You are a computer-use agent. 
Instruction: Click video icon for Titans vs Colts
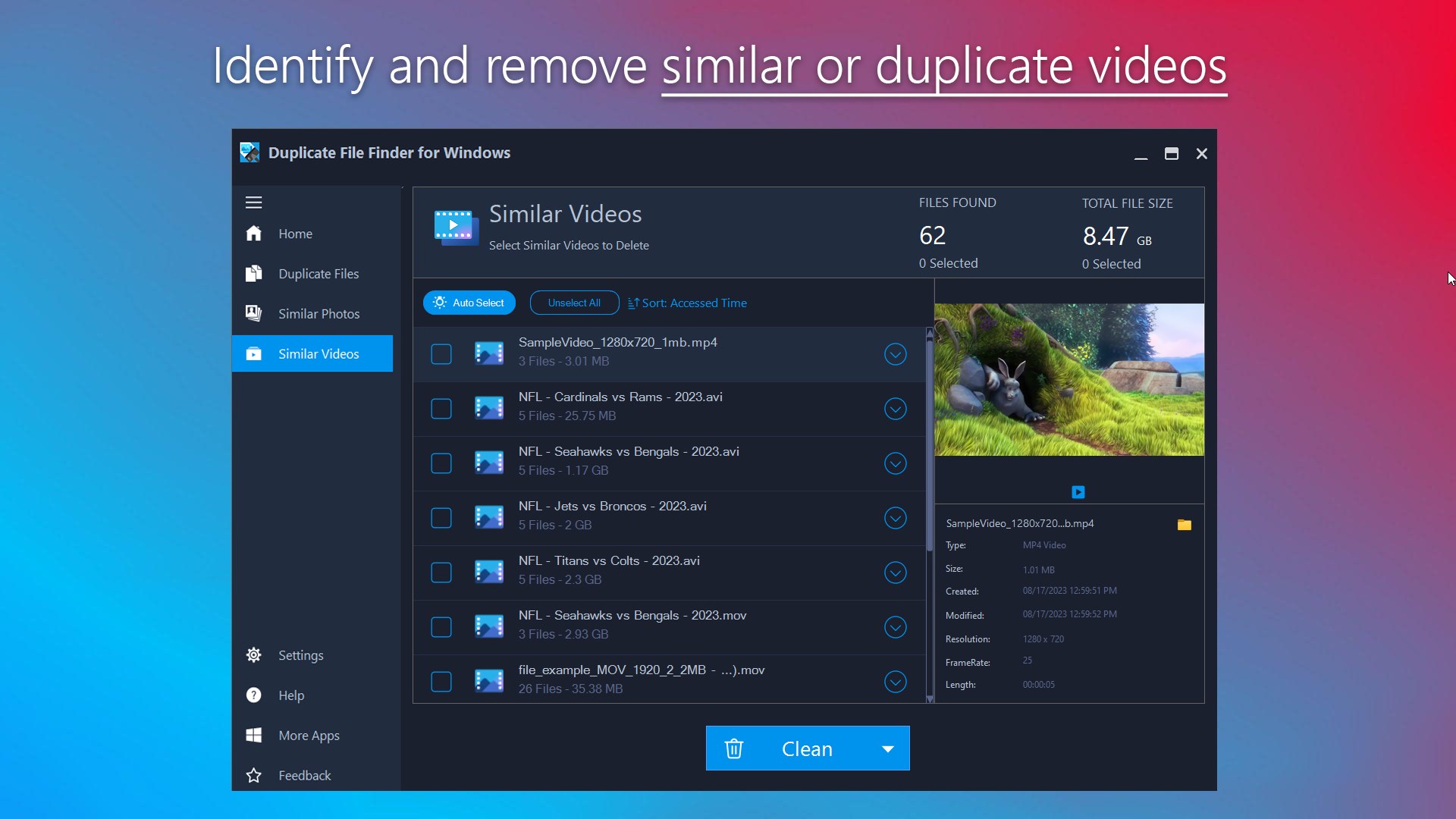point(489,572)
